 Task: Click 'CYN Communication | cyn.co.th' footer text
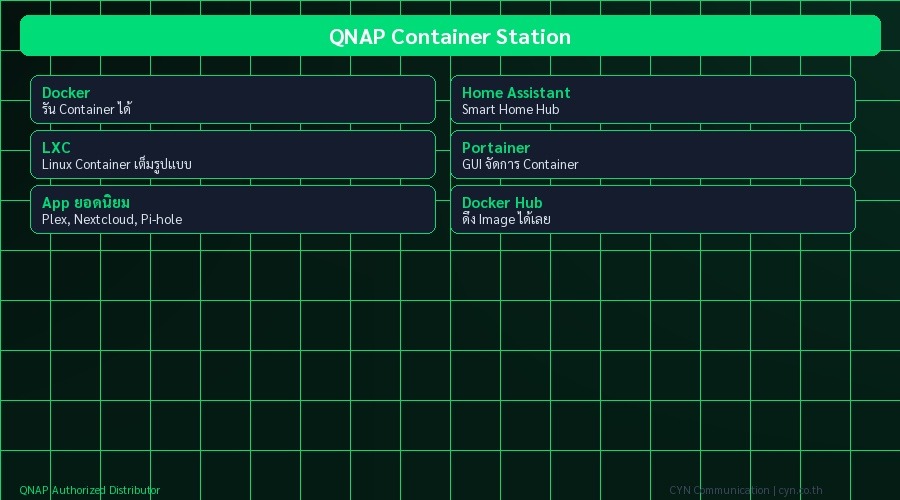coord(746,490)
